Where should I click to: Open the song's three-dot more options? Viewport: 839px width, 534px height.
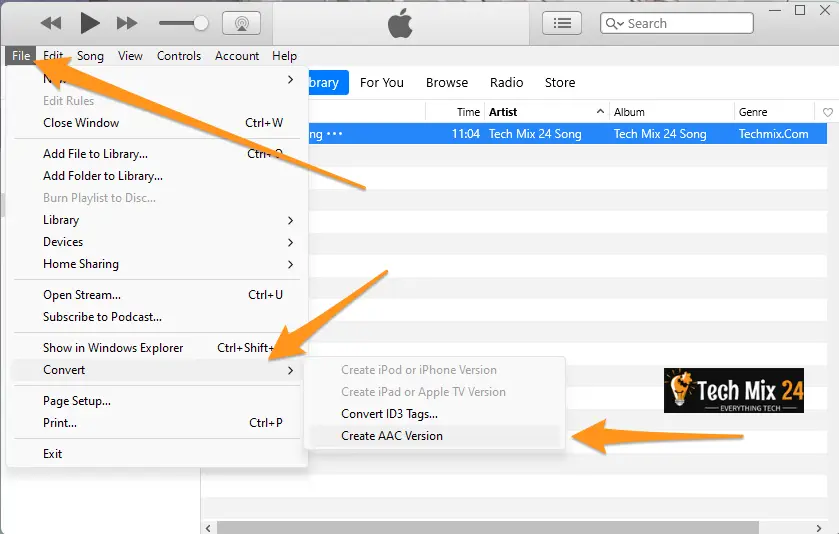pyautogui.click(x=334, y=134)
